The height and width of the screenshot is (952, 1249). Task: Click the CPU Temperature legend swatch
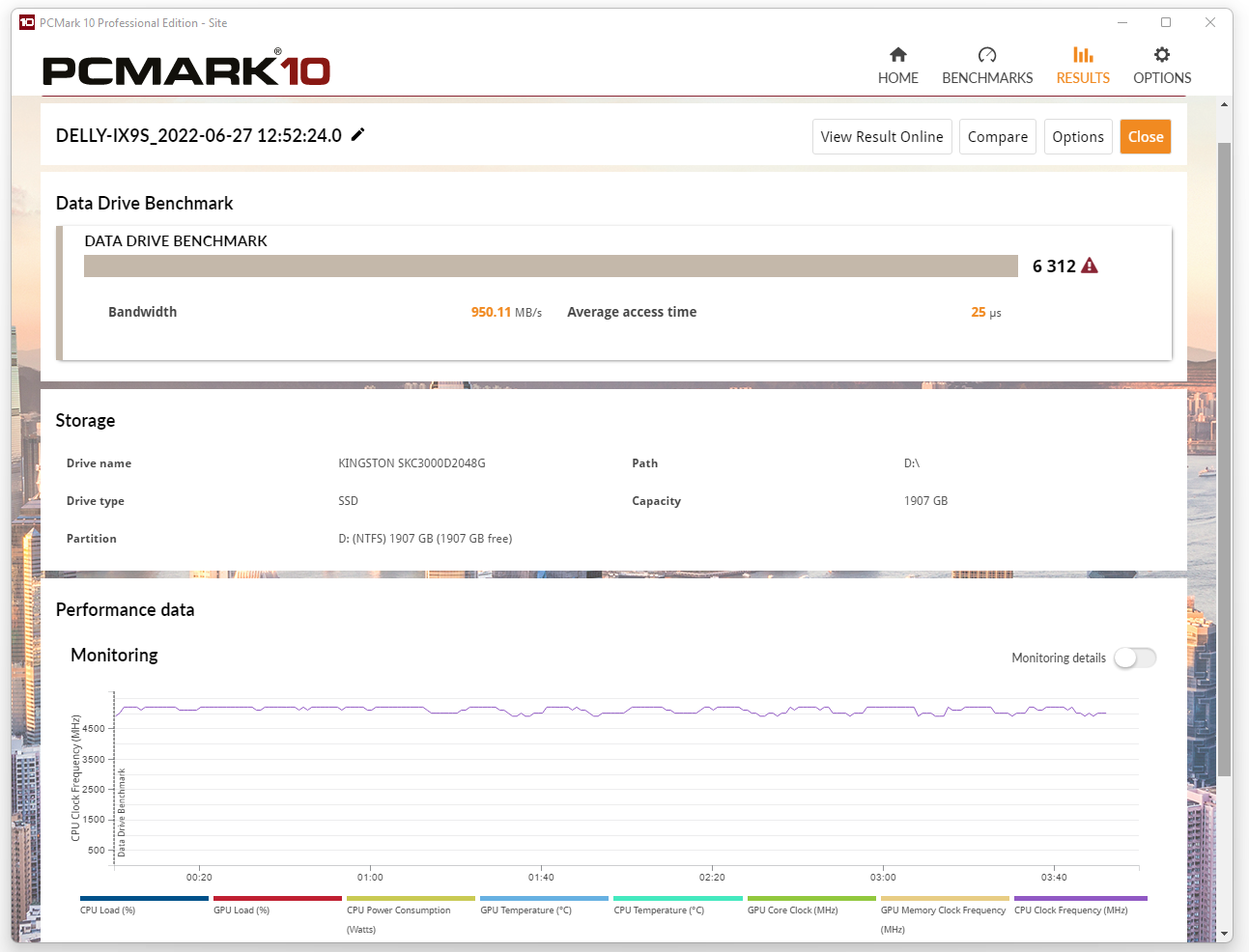point(678,898)
